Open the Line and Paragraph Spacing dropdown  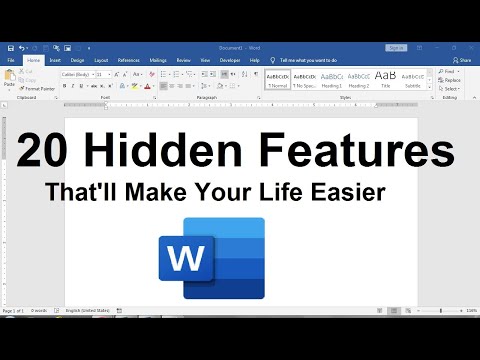[205, 86]
